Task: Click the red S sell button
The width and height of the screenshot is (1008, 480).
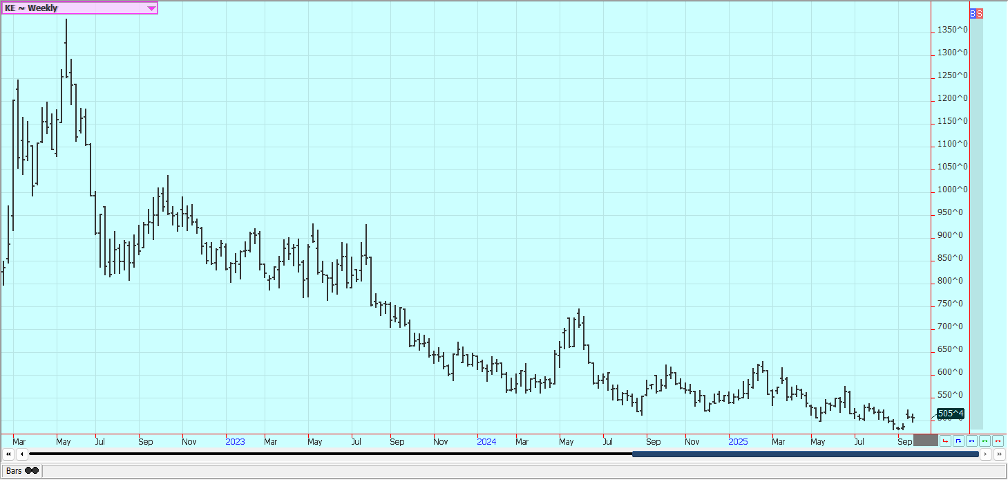Action: point(980,12)
